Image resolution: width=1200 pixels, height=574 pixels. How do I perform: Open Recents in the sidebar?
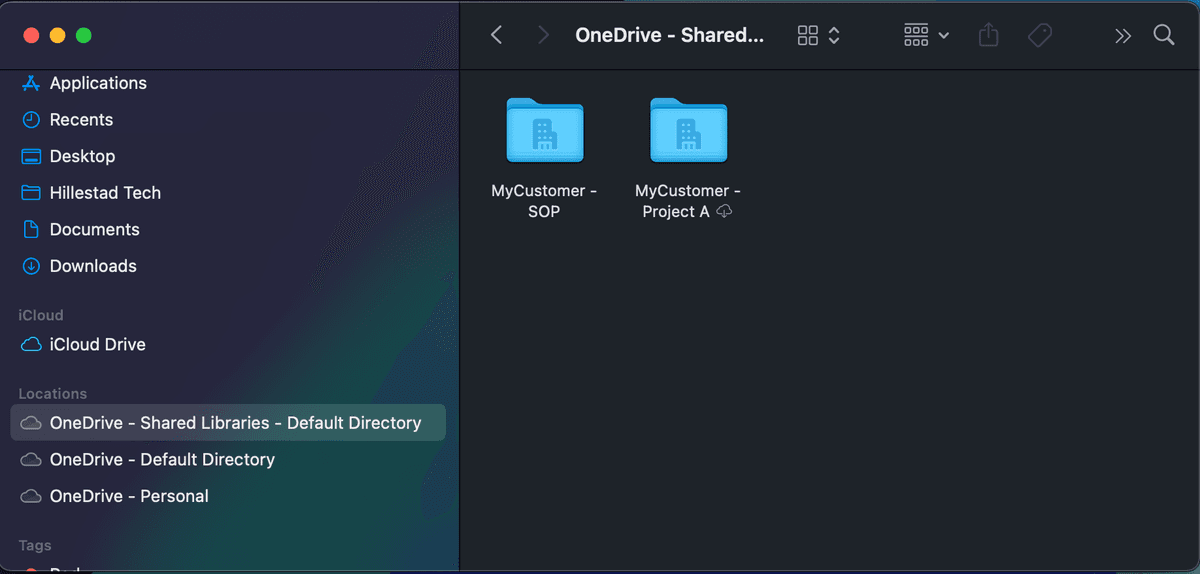tap(81, 119)
